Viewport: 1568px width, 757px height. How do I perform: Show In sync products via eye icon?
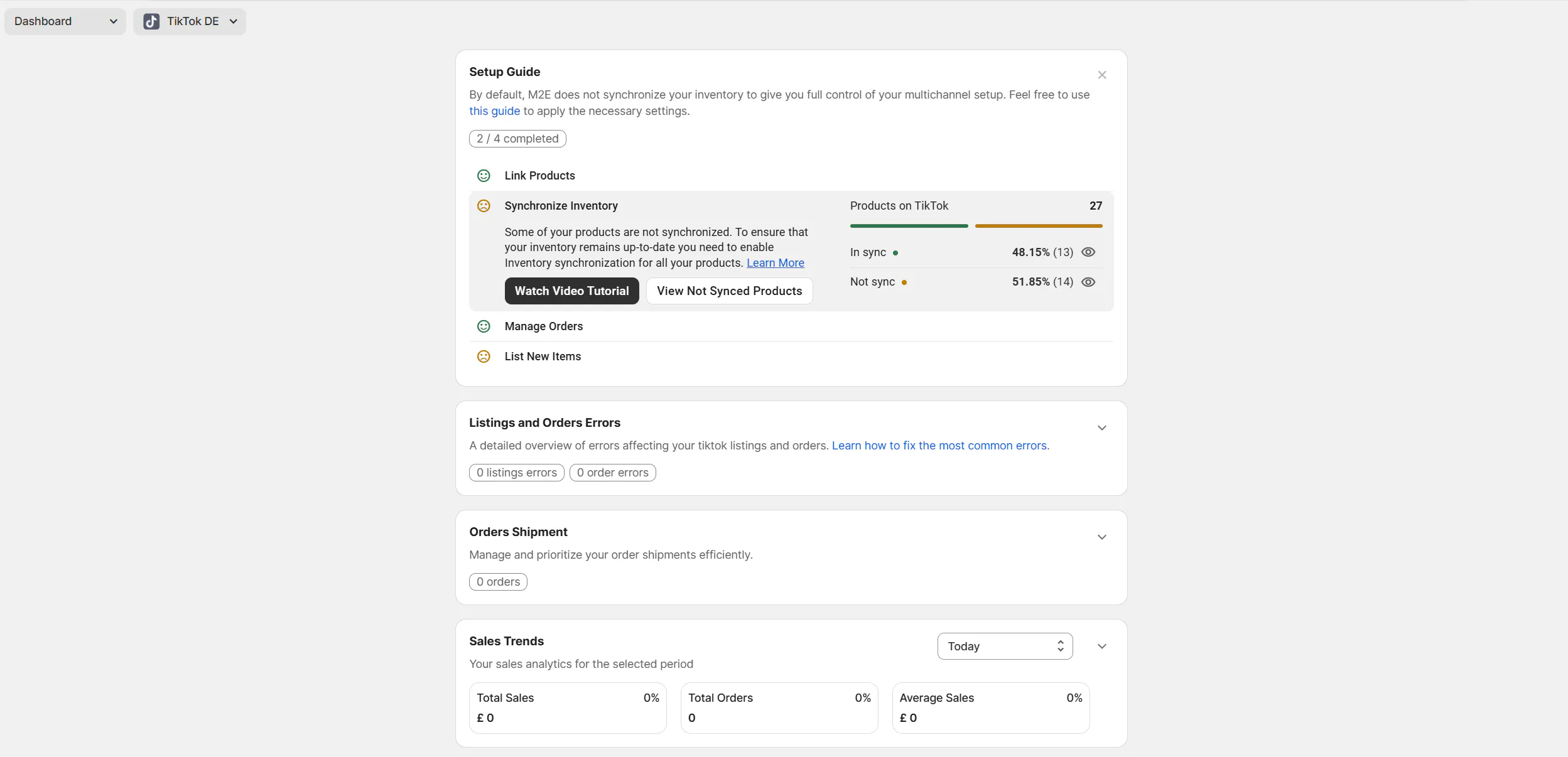point(1088,252)
